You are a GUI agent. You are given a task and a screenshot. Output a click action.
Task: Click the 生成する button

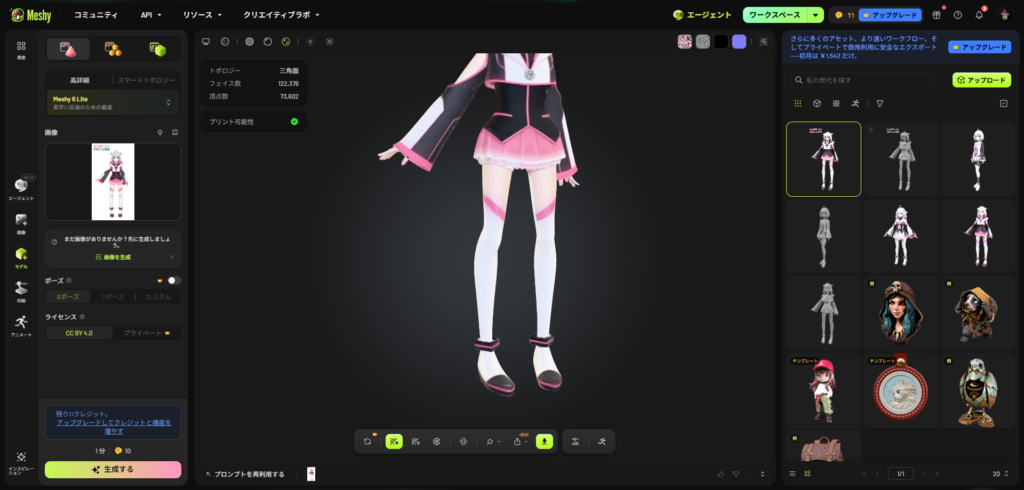coord(113,469)
